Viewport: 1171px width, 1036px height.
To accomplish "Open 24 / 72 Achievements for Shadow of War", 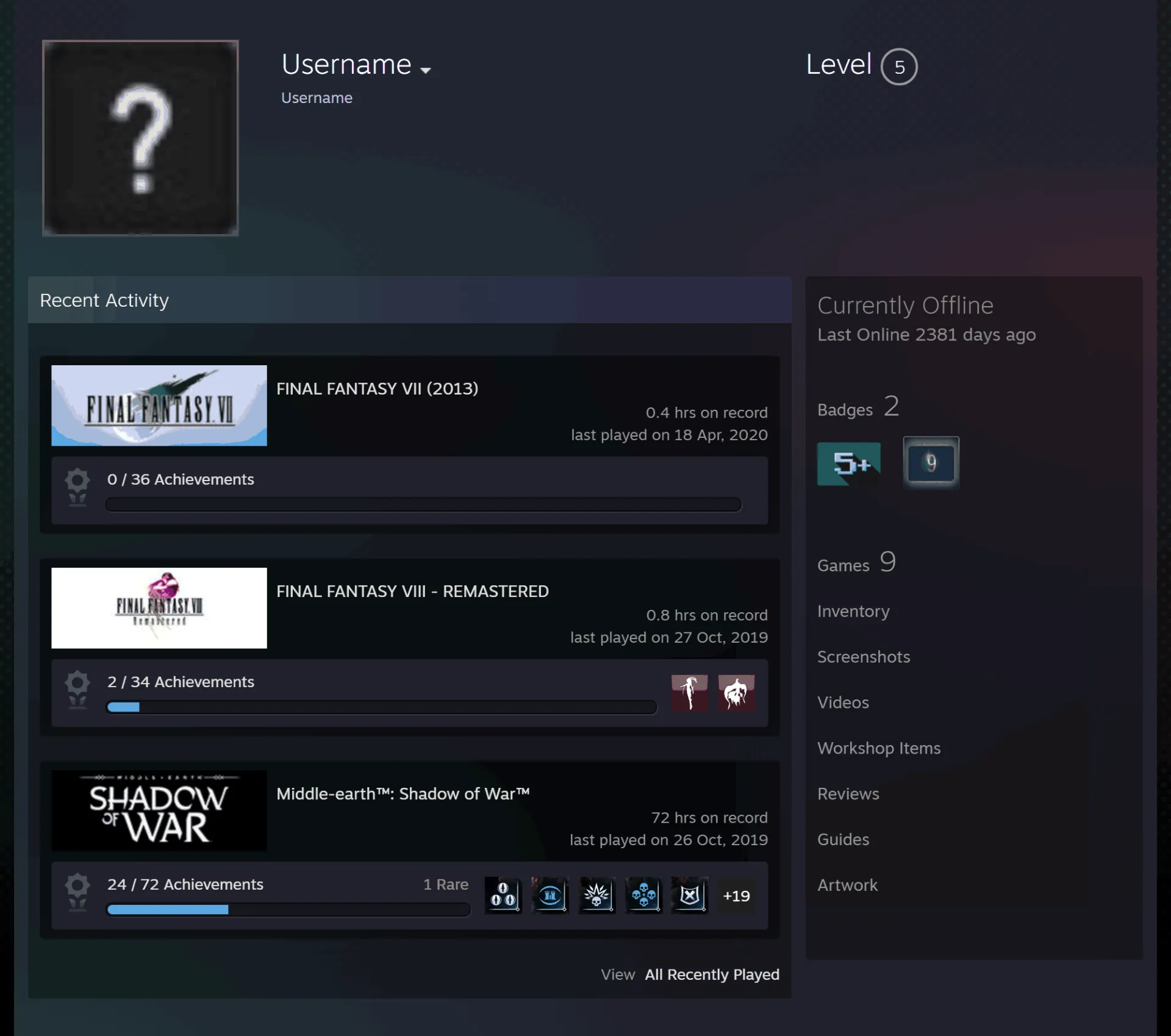I will click(x=185, y=884).
